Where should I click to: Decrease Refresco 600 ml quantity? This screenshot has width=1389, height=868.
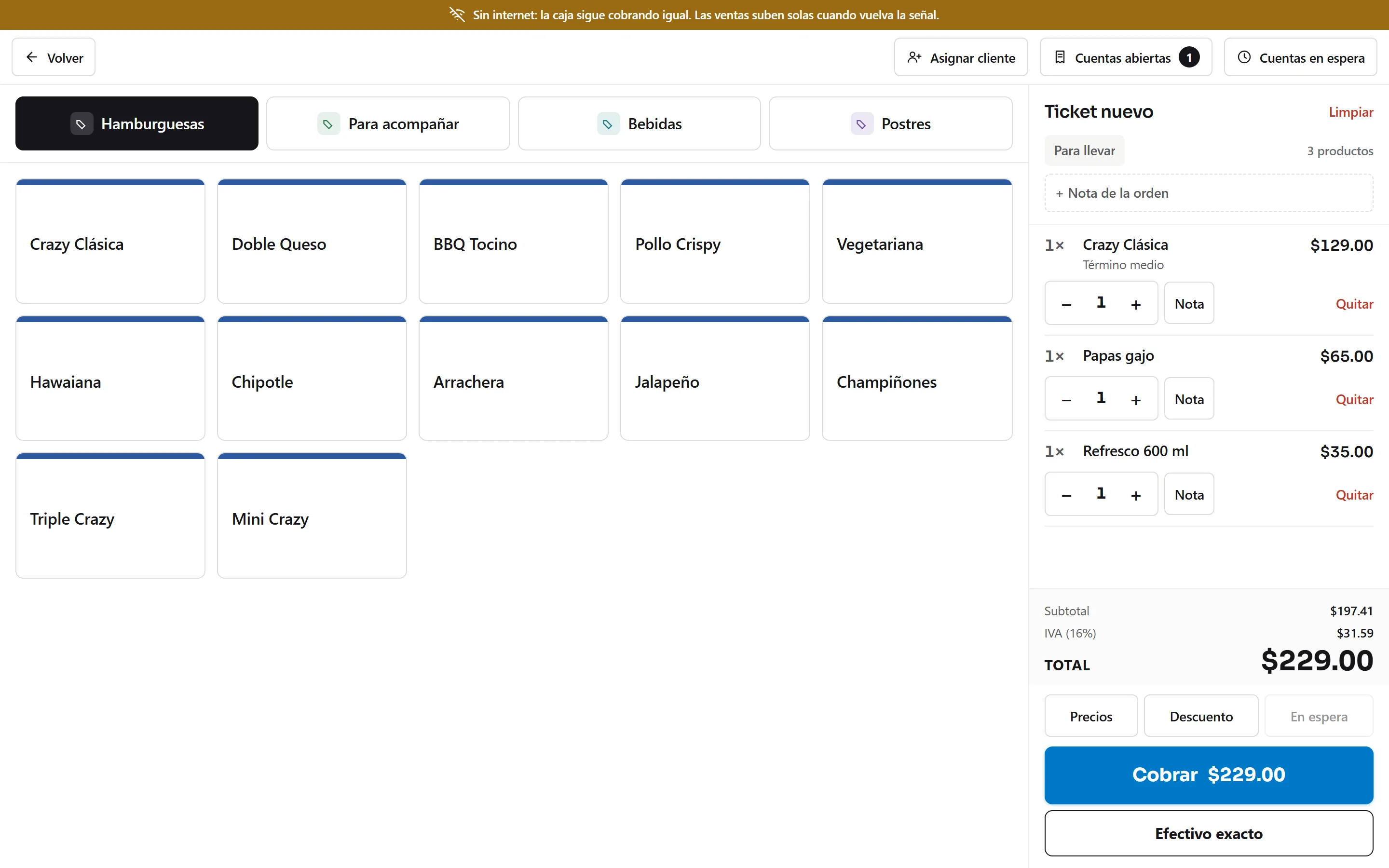click(1066, 494)
